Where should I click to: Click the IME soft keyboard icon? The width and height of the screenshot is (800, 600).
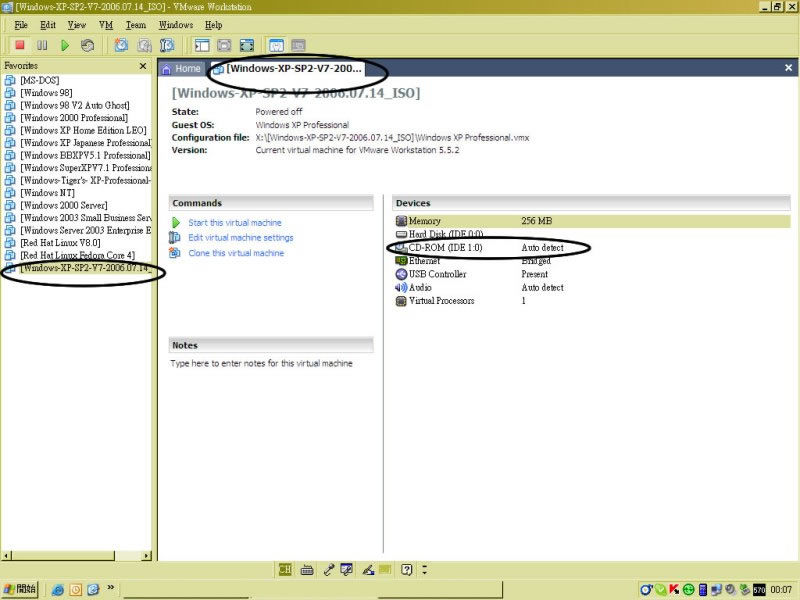[307, 570]
